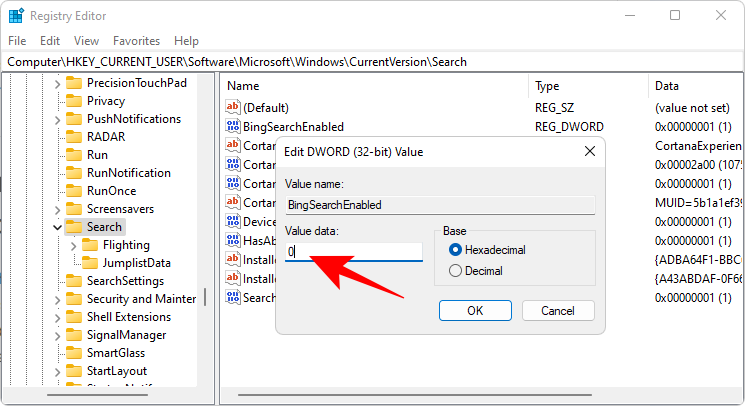
Task: Expand the PushNotifications tree node
Action: [x=58, y=119]
